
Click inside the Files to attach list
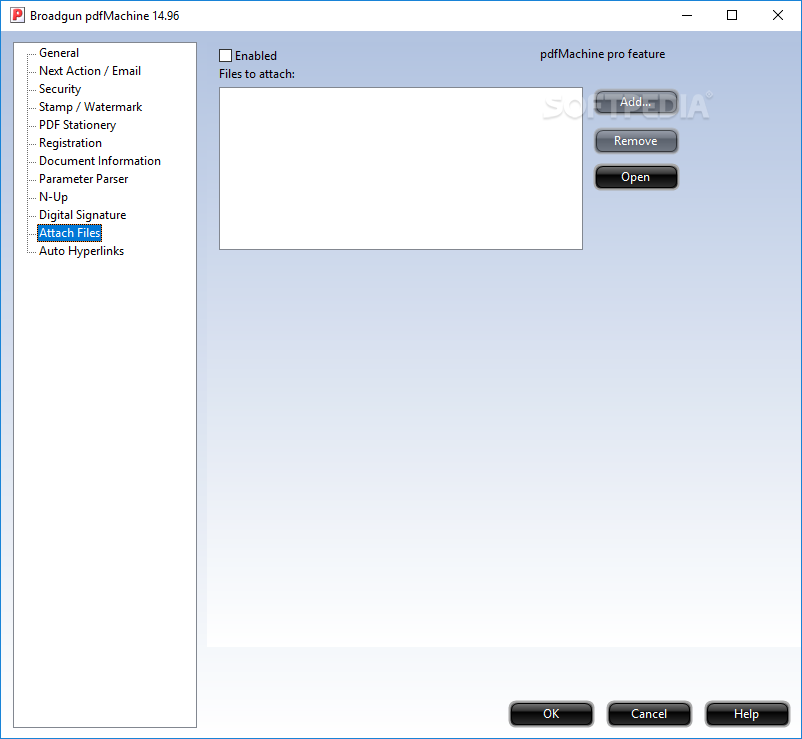pyautogui.click(x=400, y=168)
